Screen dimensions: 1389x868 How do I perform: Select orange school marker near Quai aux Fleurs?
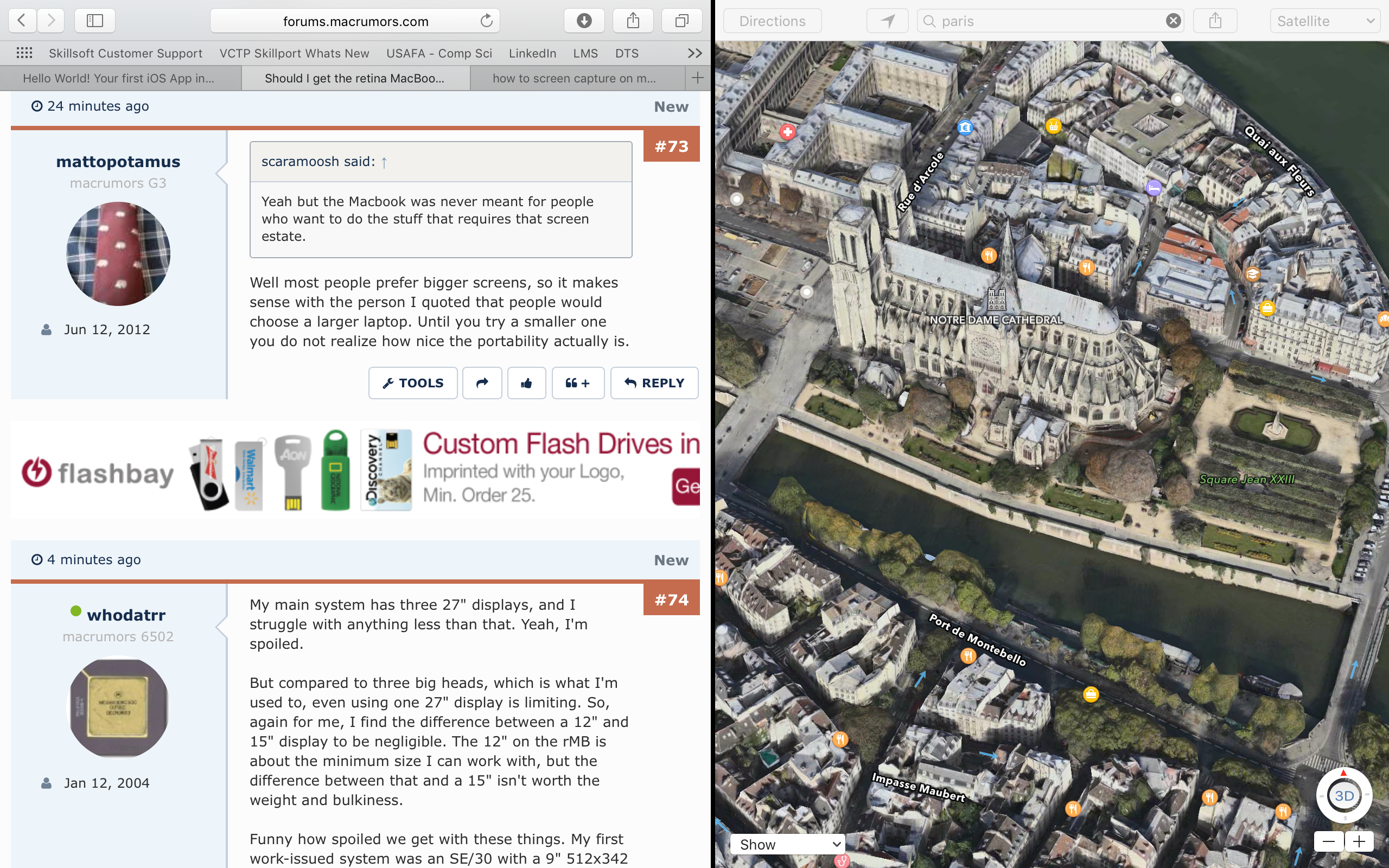[1252, 274]
